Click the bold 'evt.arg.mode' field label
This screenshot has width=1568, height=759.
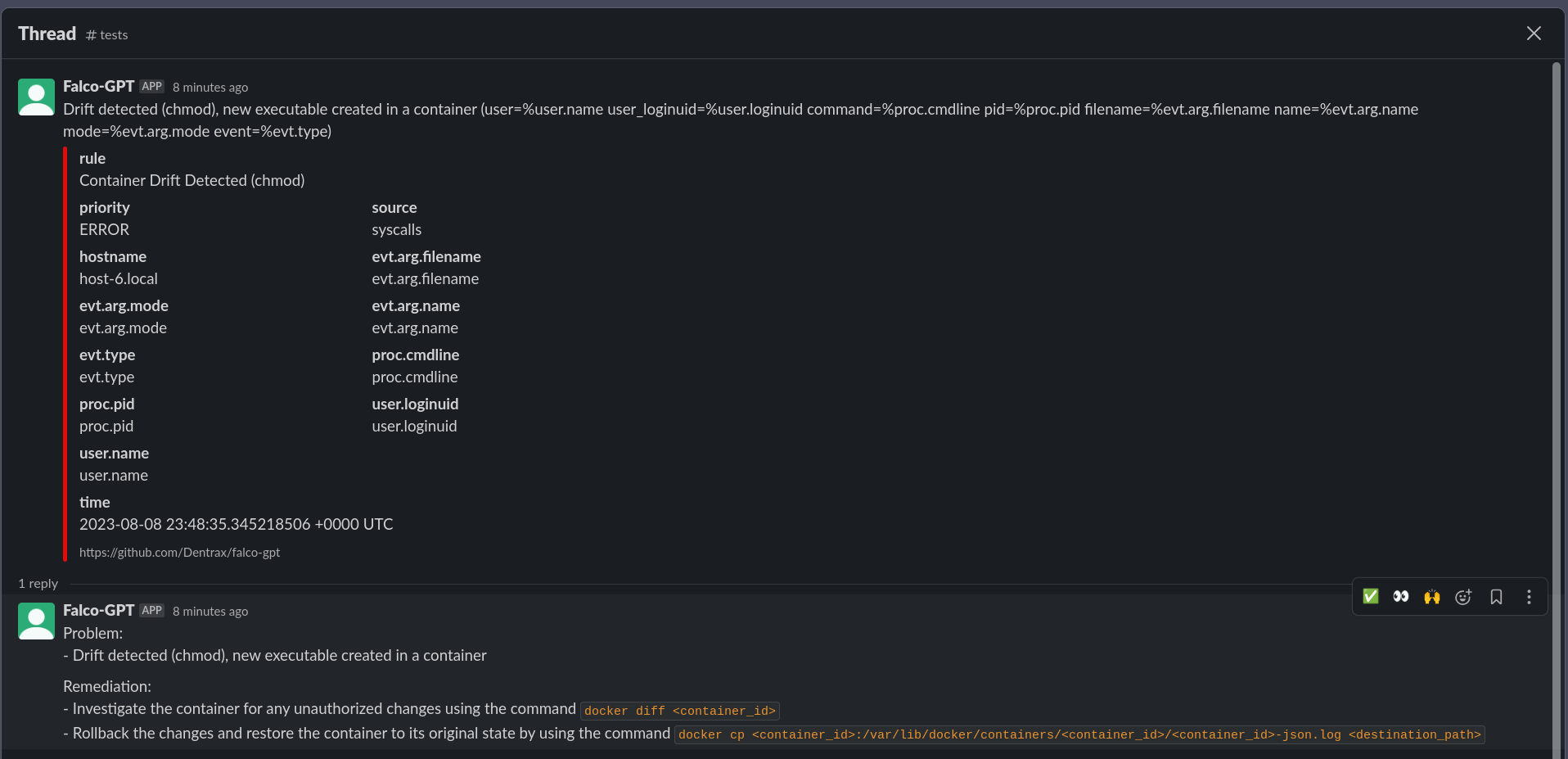pyautogui.click(x=124, y=305)
